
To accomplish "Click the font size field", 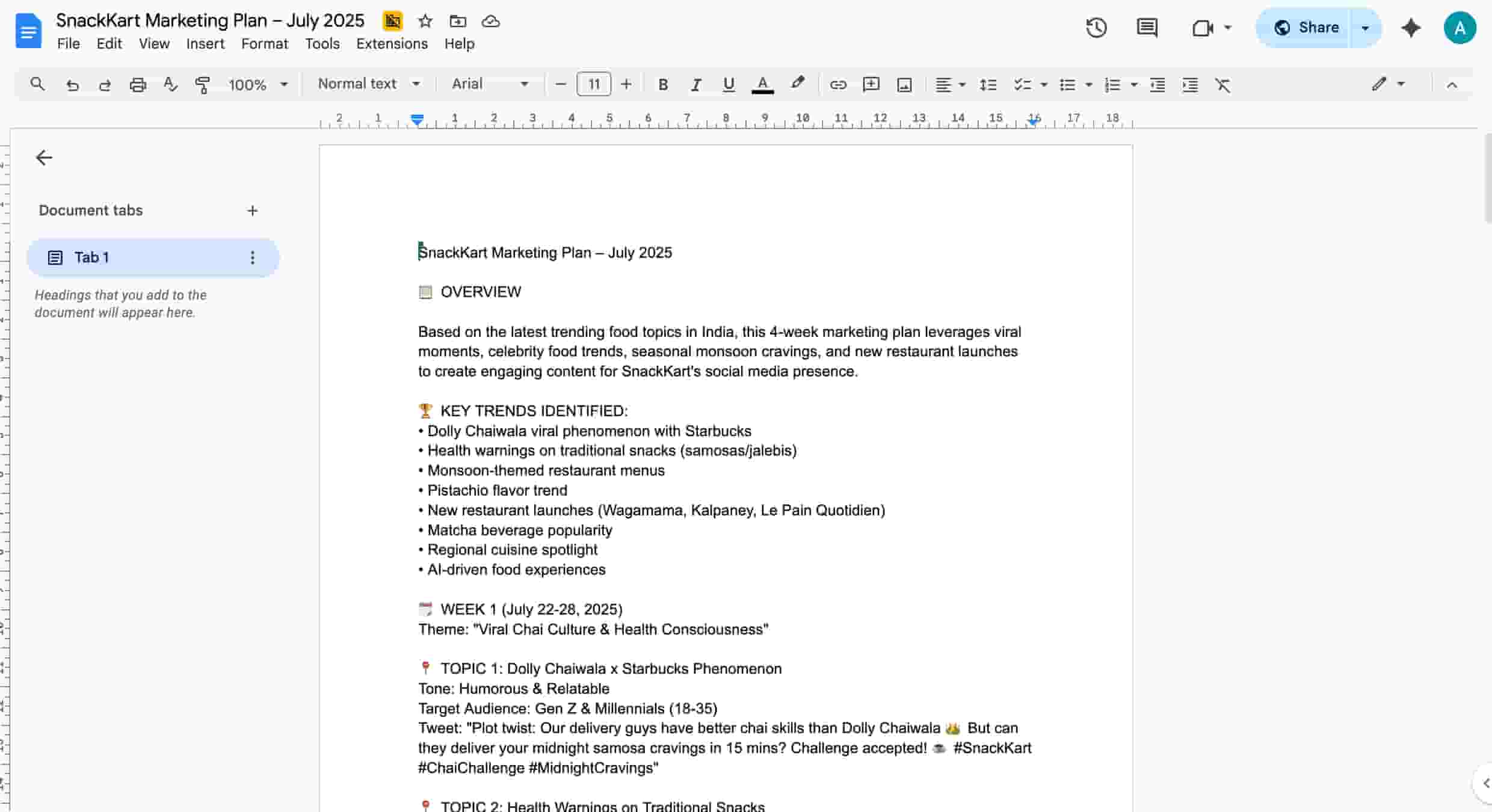I will pos(594,84).
